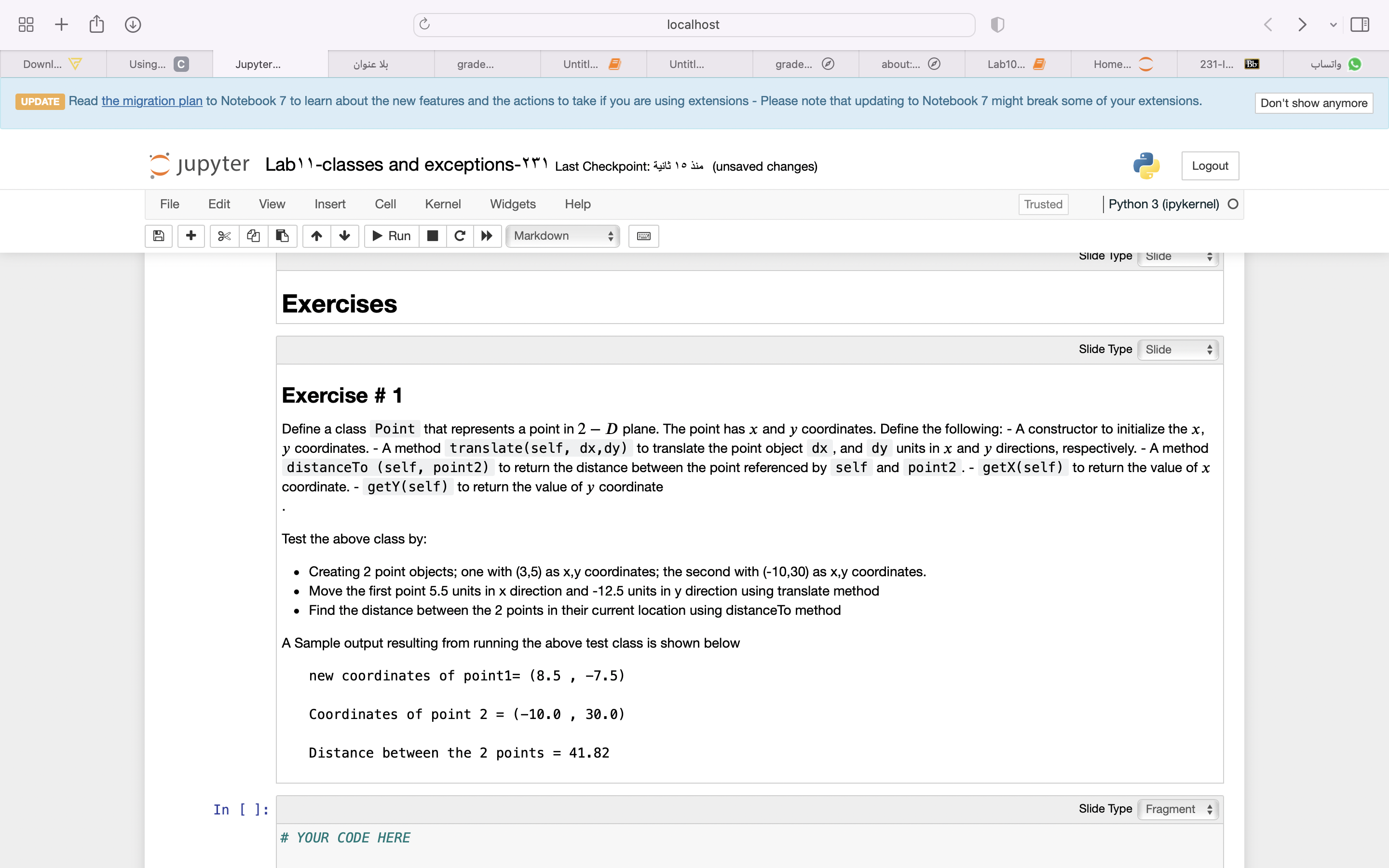Interrupt the kernel with stop icon
The height and width of the screenshot is (868, 1389).
(432, 236)
